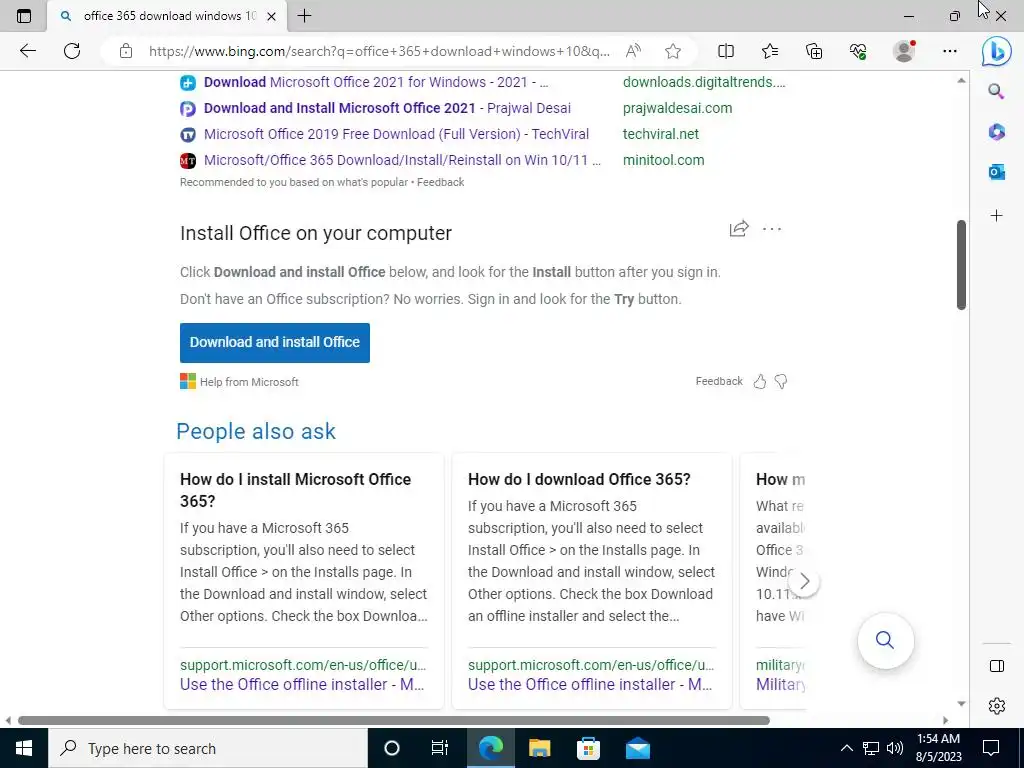
Task: Open Mail app from taskbar
Action: coord(637,748)
